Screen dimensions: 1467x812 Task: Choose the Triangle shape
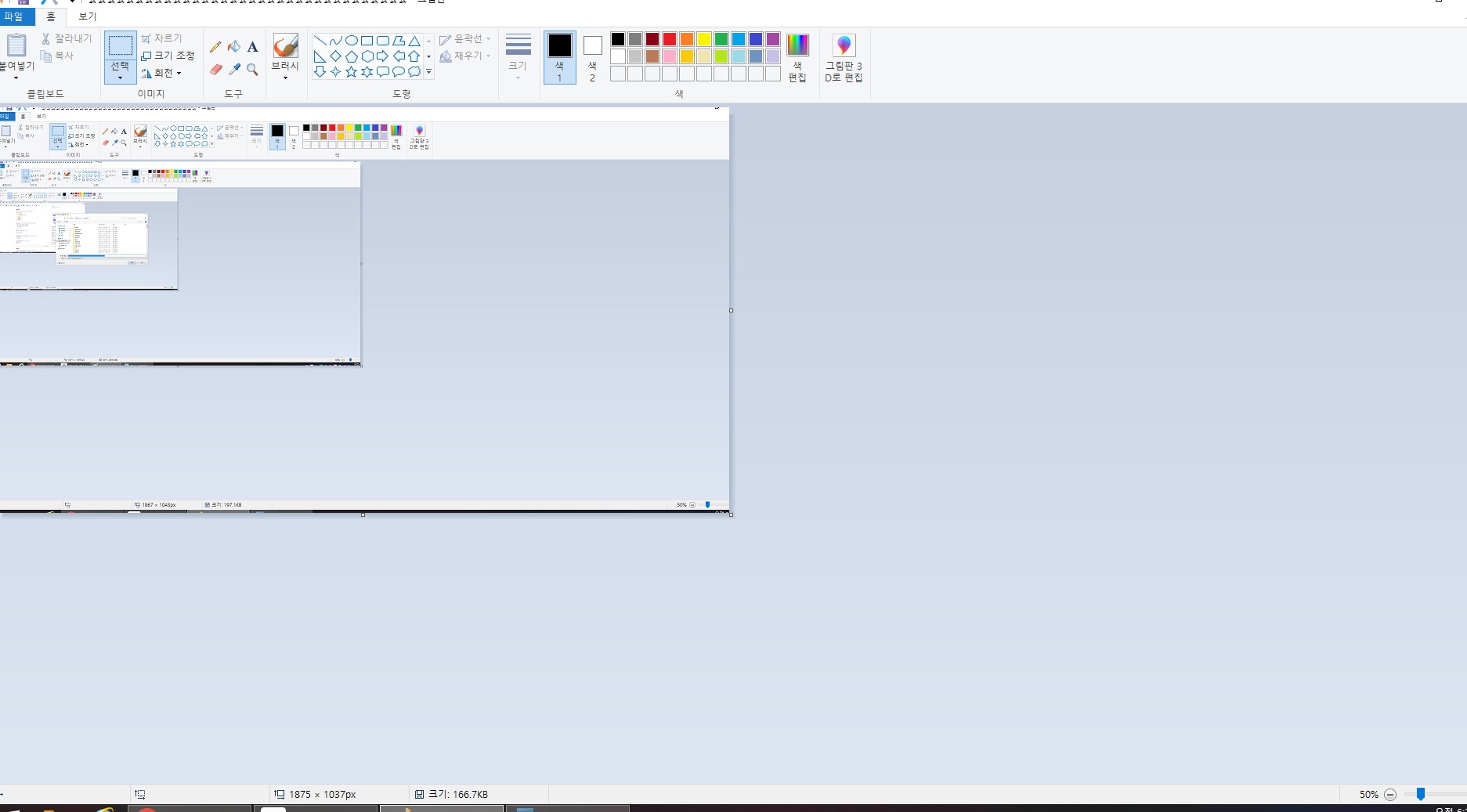[414, 41]
